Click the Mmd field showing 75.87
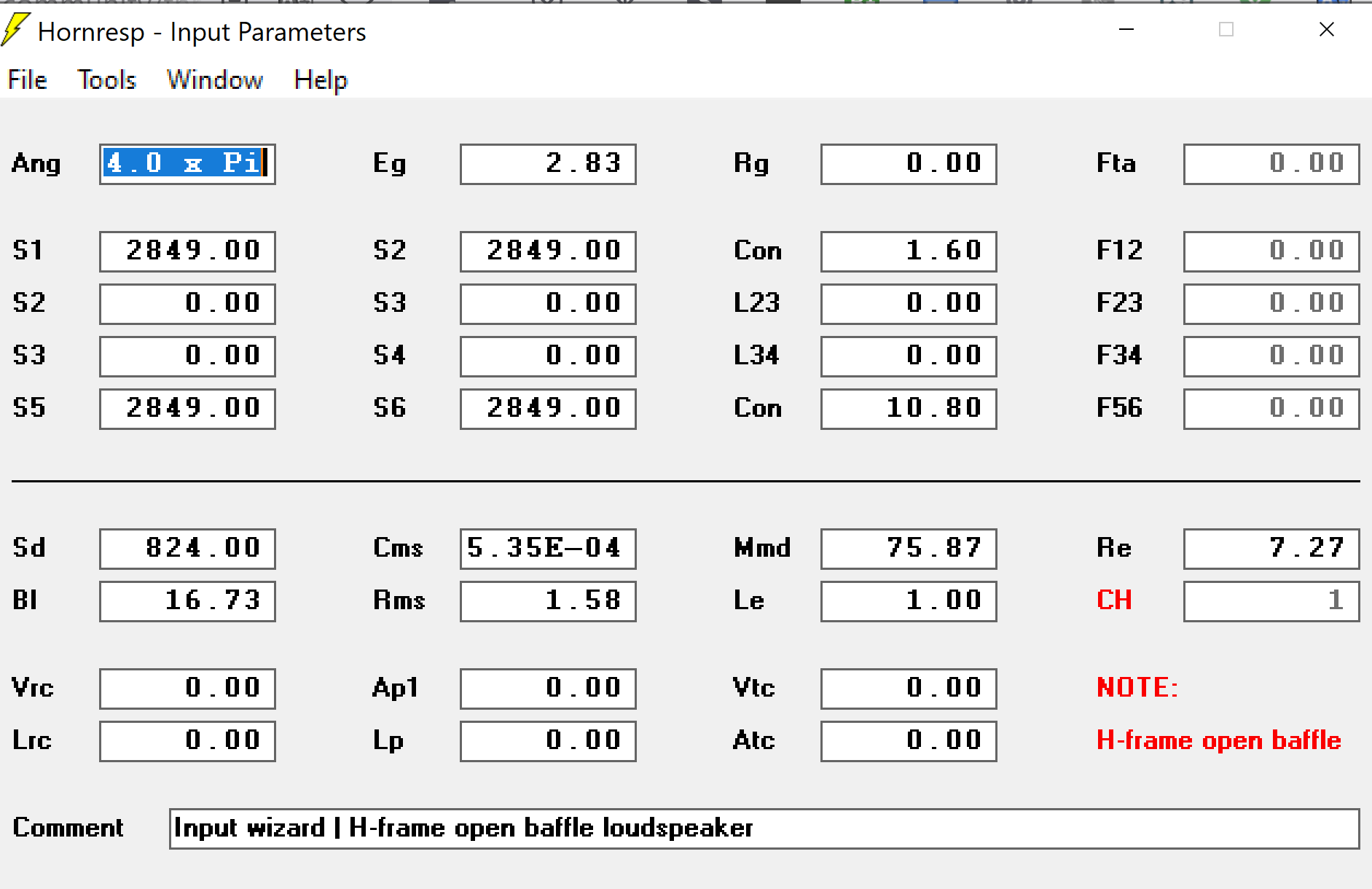This screenshot has width=1372, height=889. pyautogui.click(x=909, y=549)
